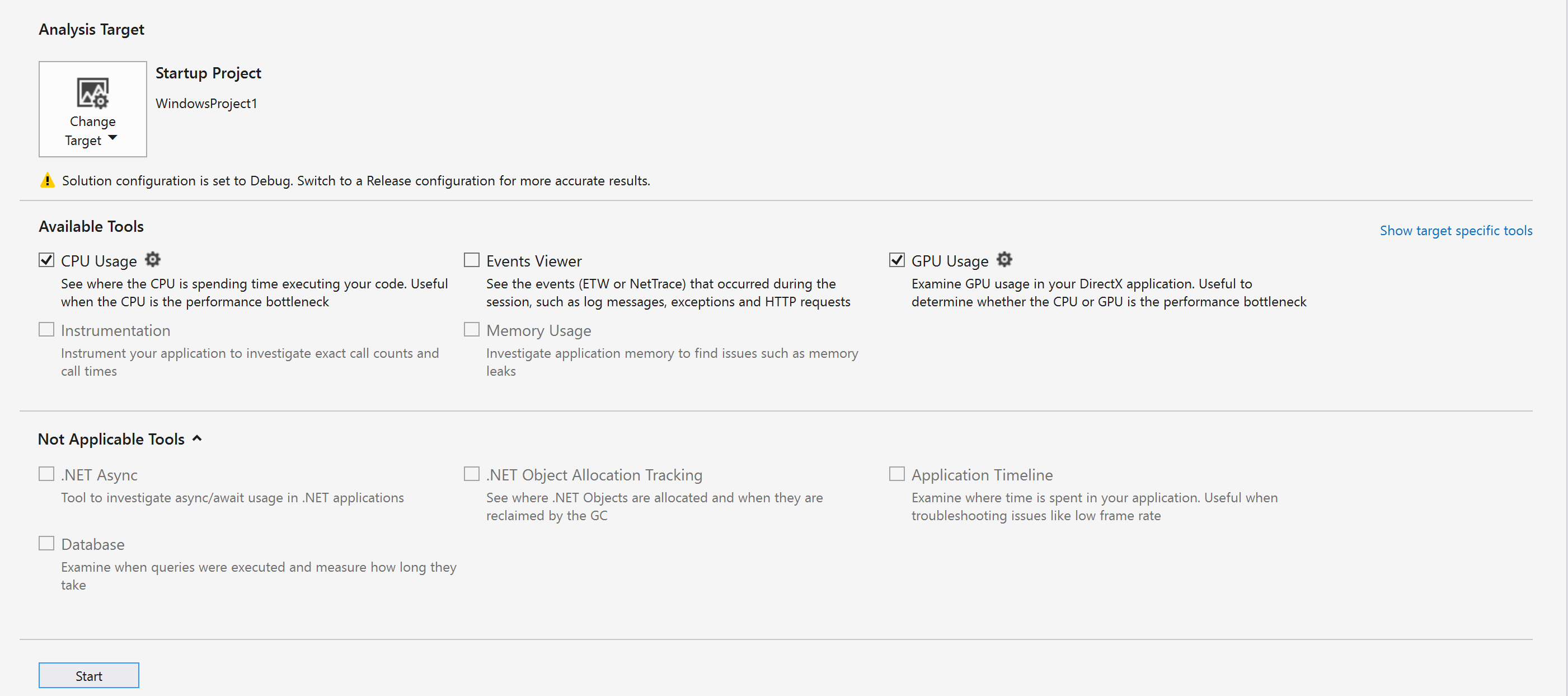
Task: Check the Memory Usage tool
Action: [x=472, y=329]
